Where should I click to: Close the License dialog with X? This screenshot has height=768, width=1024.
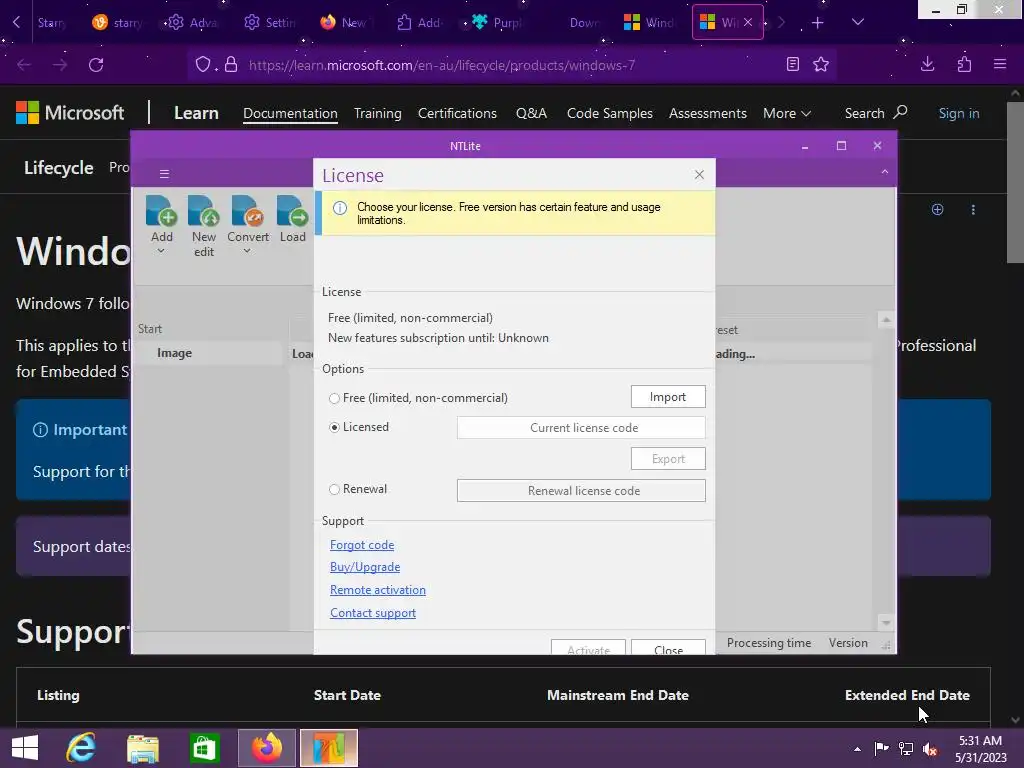click(699, 174)
